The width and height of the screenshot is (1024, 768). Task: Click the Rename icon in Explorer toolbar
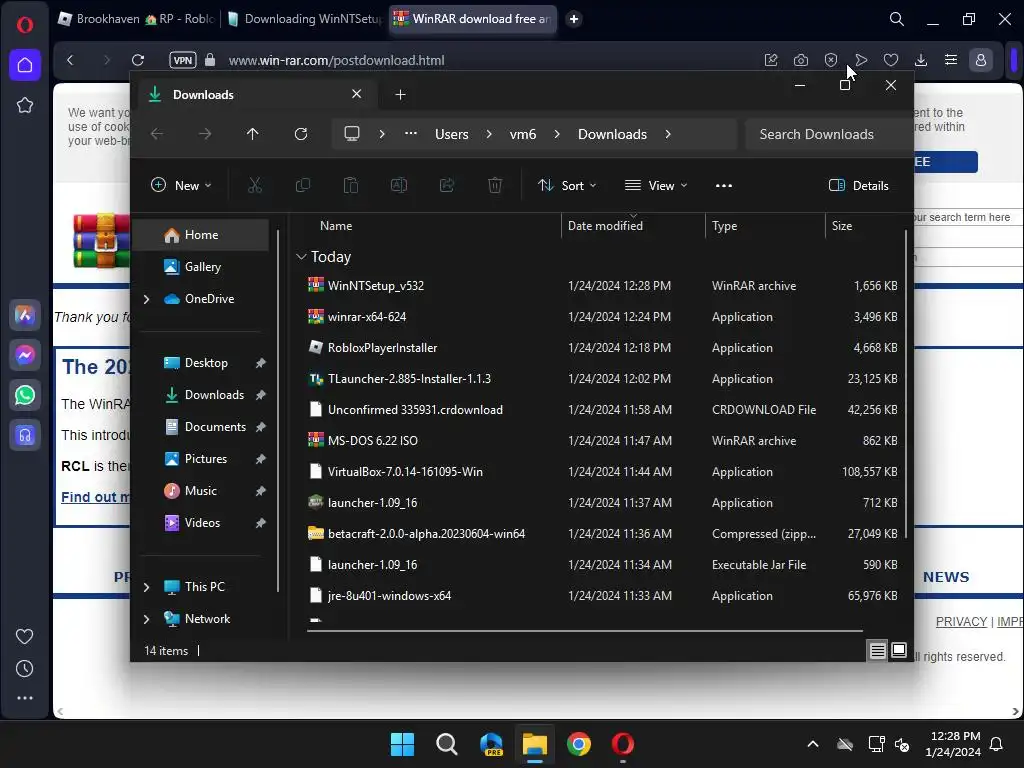[x=398, y=185]
